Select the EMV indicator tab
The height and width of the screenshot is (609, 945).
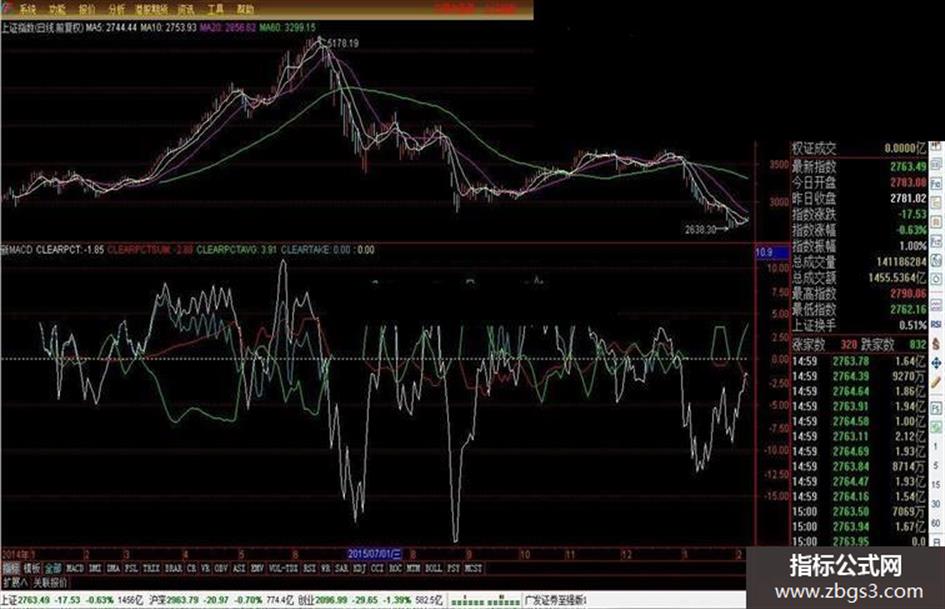point(257,568)
